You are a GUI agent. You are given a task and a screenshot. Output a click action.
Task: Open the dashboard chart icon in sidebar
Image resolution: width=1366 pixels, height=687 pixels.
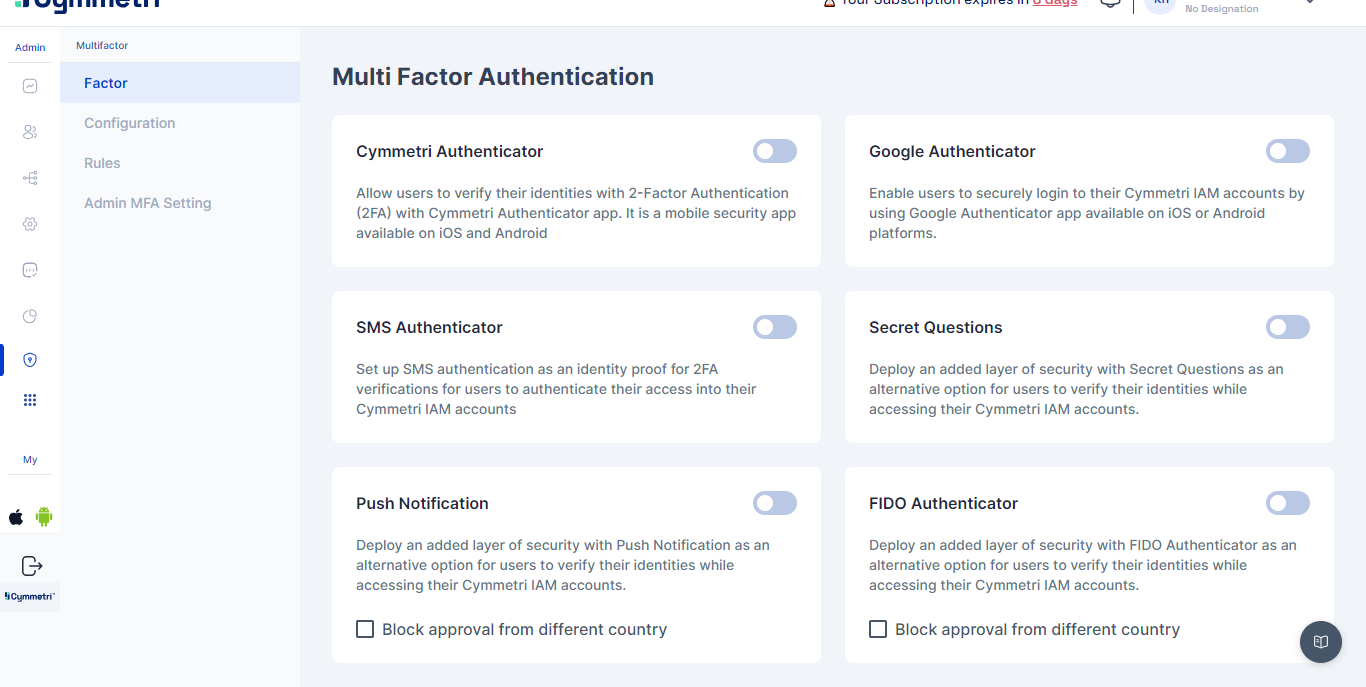(x=30, y=86)
